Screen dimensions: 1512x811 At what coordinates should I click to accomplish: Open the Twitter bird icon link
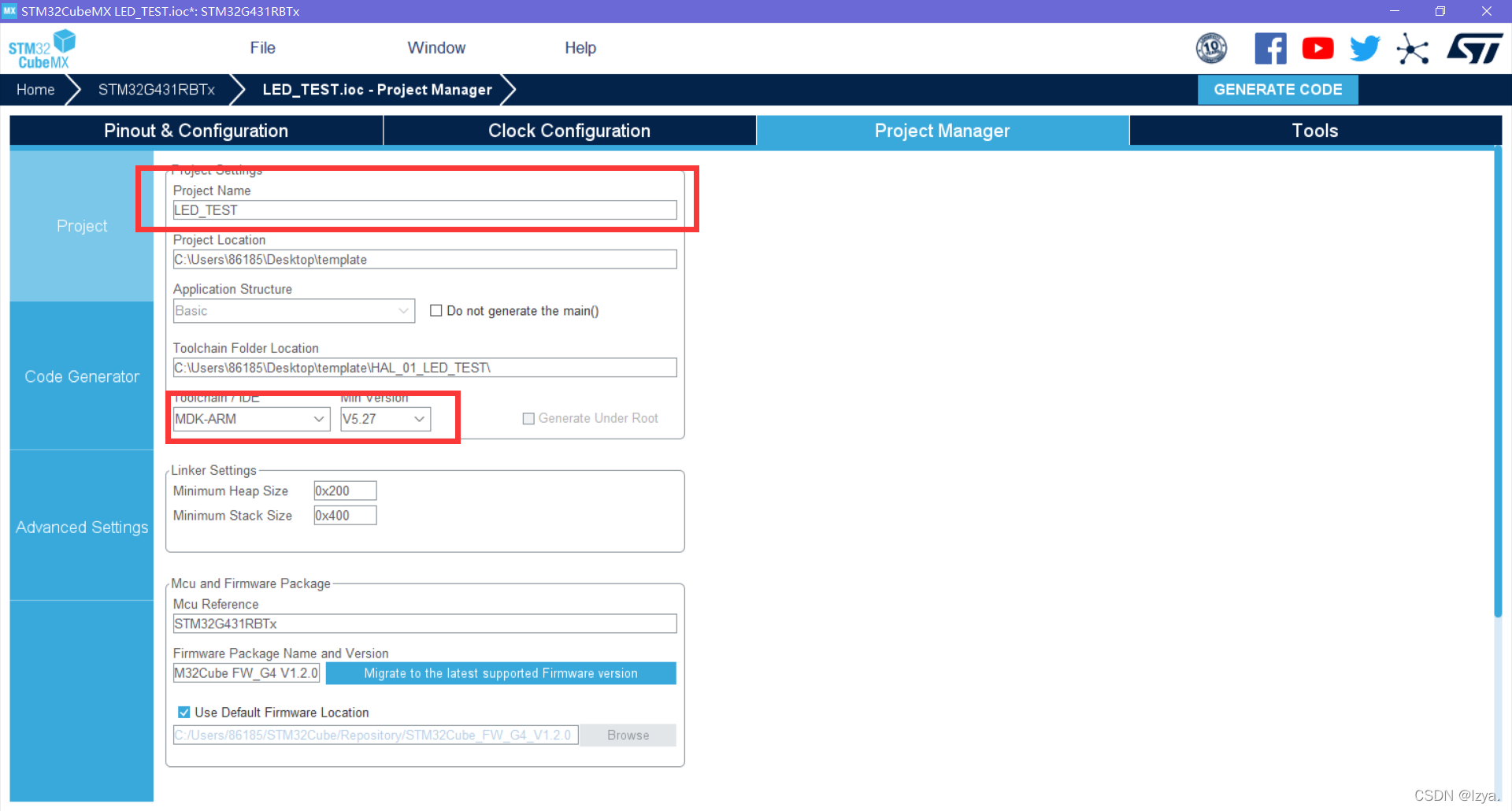1365,48
